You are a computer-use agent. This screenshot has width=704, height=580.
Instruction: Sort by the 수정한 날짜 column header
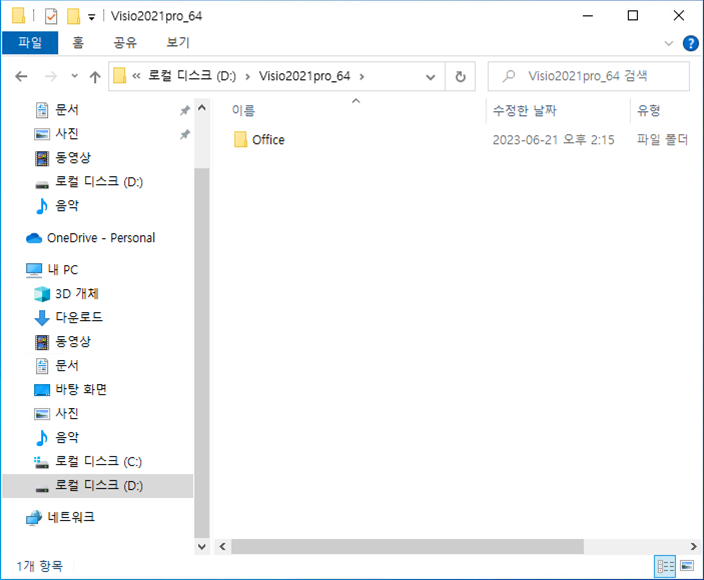coord(524,110)
